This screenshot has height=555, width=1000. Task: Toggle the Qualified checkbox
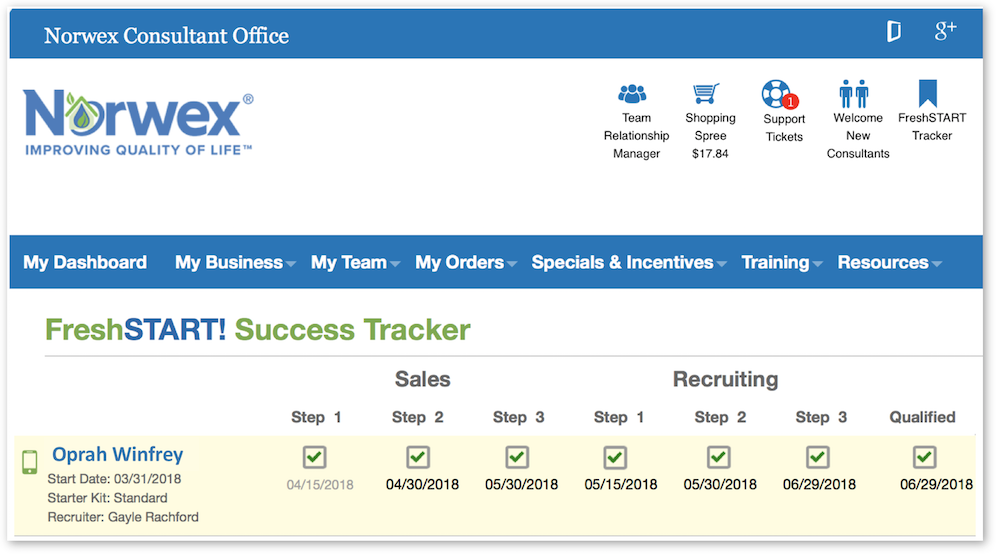click(925, 457)
